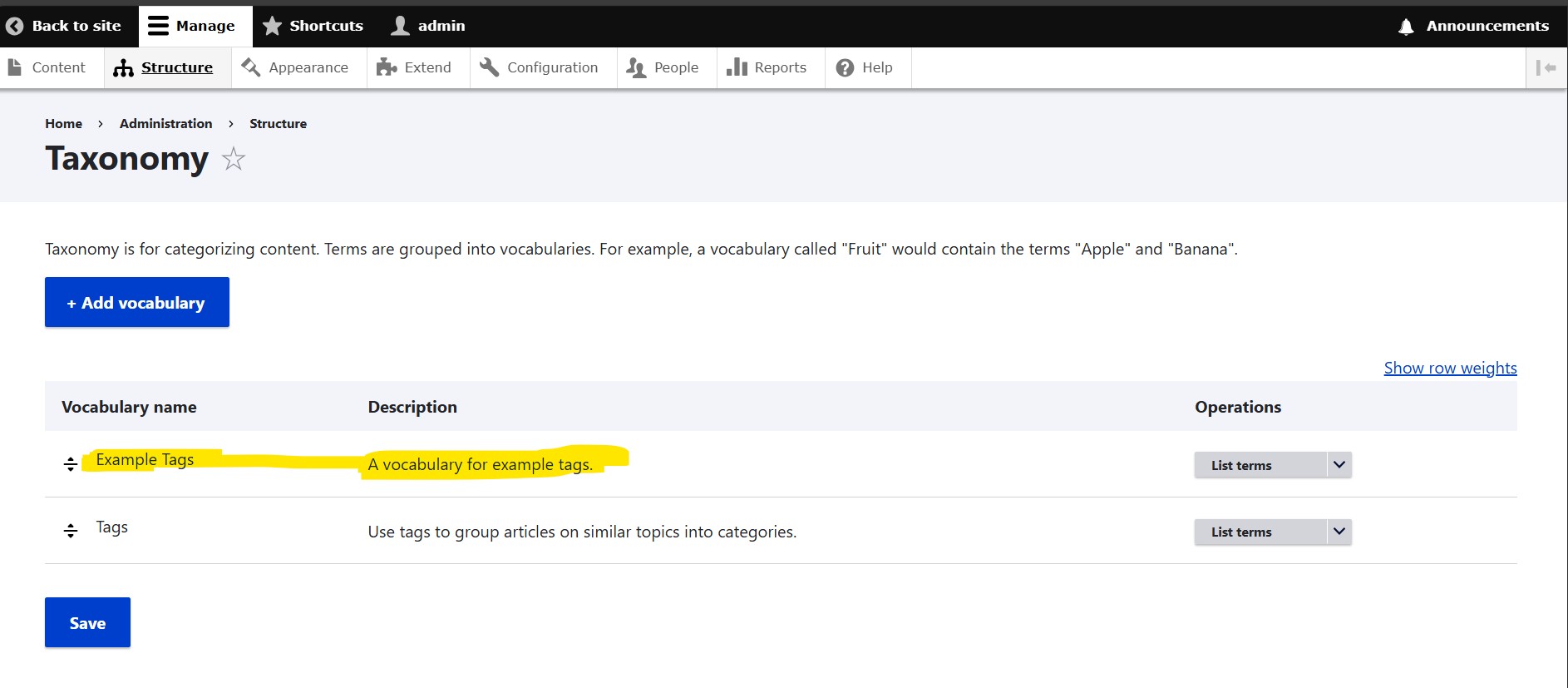Open Announcements in the toolbar
Image resolution: width=1568 pixels, height=688 pixels.
coord(1474,26)
